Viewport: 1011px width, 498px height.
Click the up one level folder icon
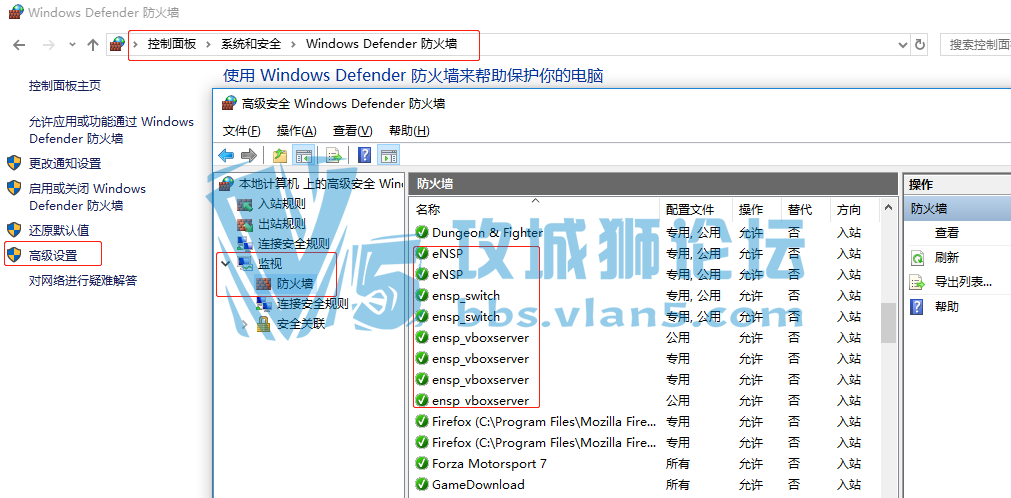click(280, 155)
